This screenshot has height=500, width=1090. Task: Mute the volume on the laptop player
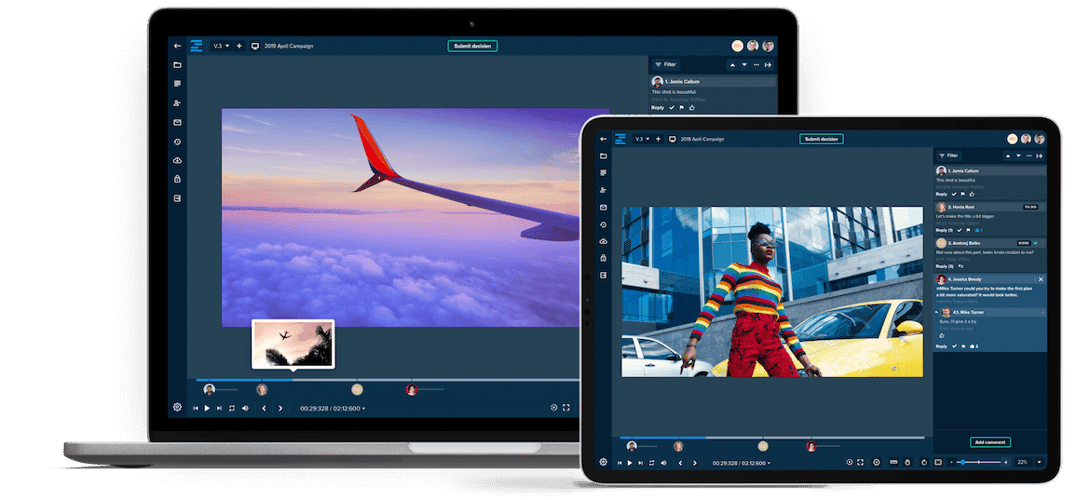point(245,408)
